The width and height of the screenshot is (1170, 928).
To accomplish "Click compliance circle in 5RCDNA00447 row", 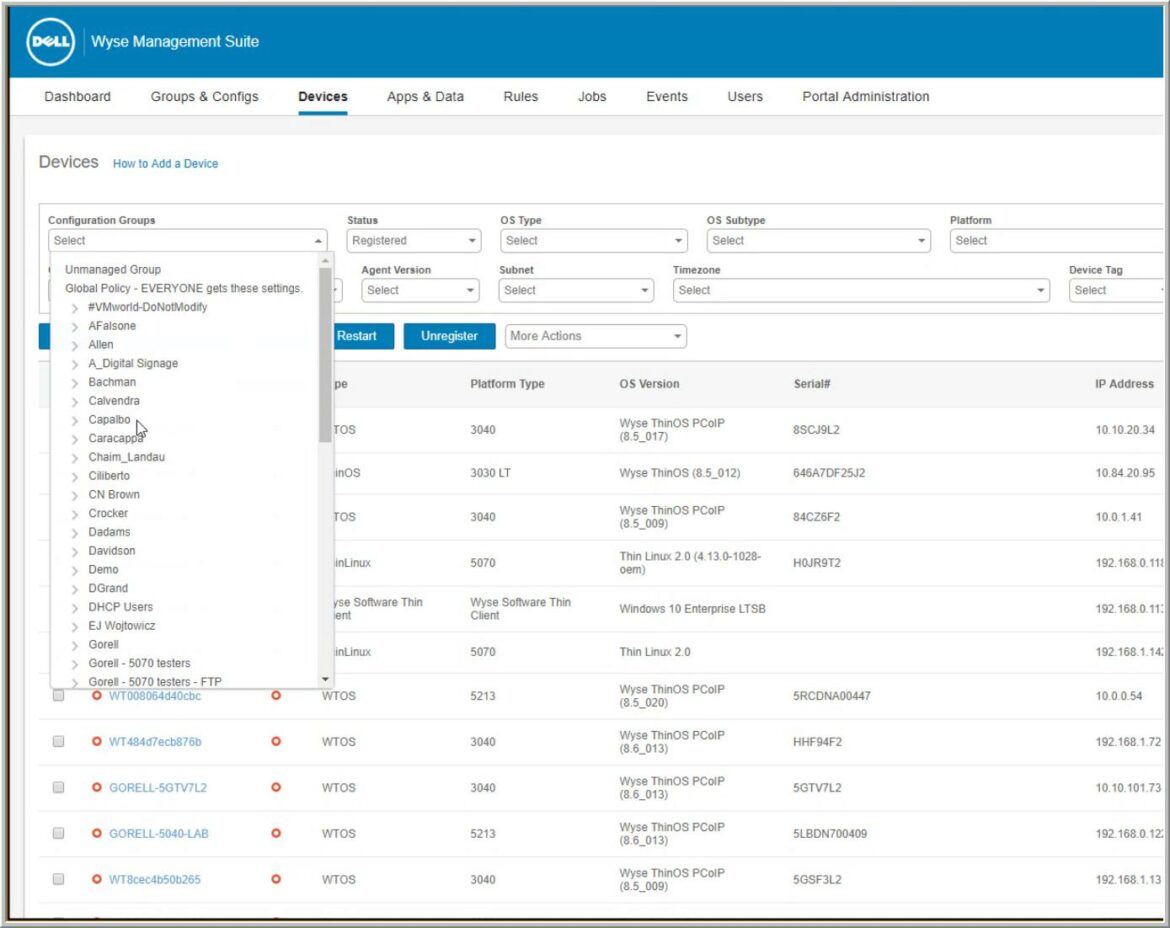I will pos(276,695).
